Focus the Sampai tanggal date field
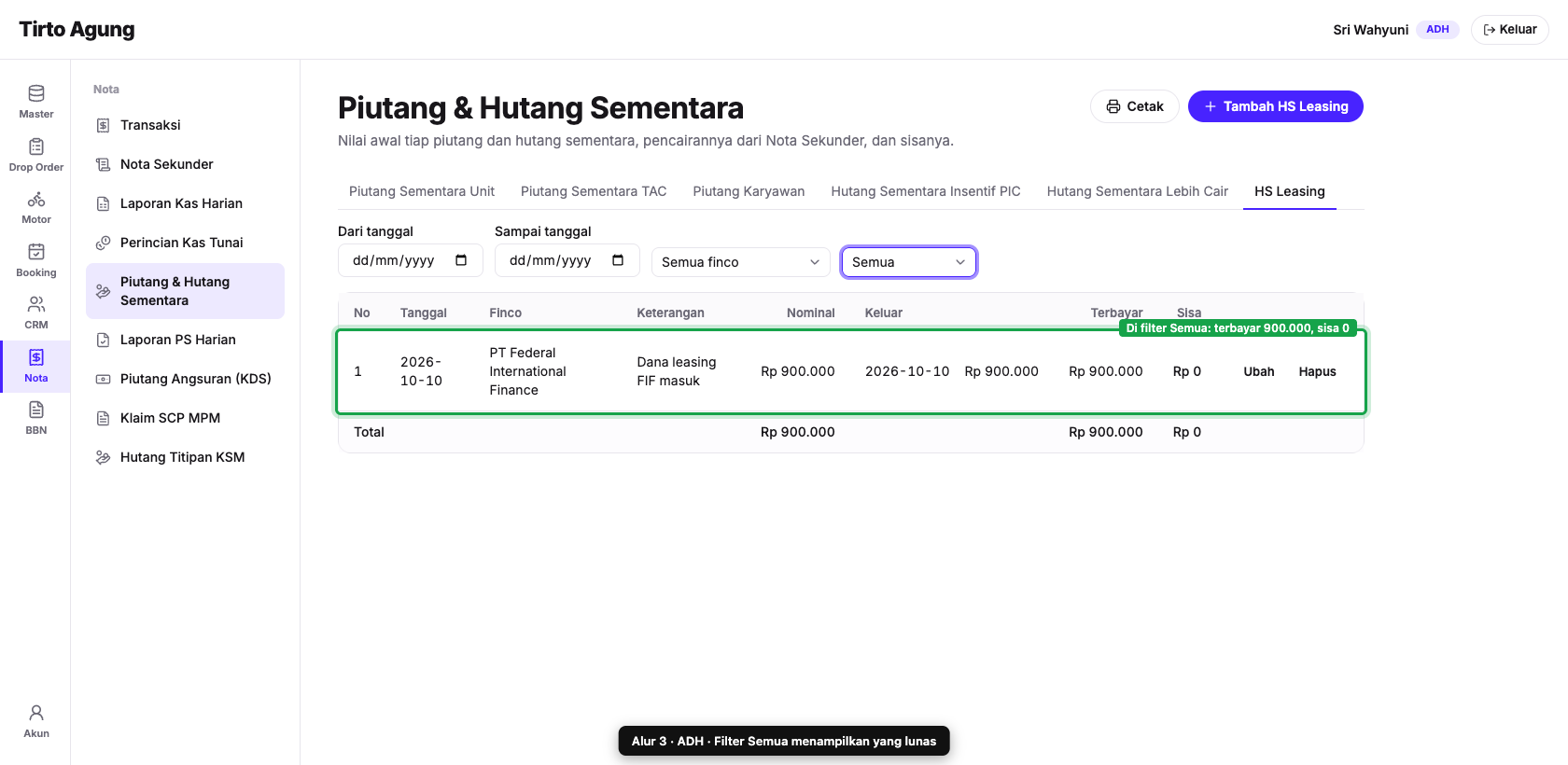The height and width of the screenshot is (765, 1568). tap(567, 260)
